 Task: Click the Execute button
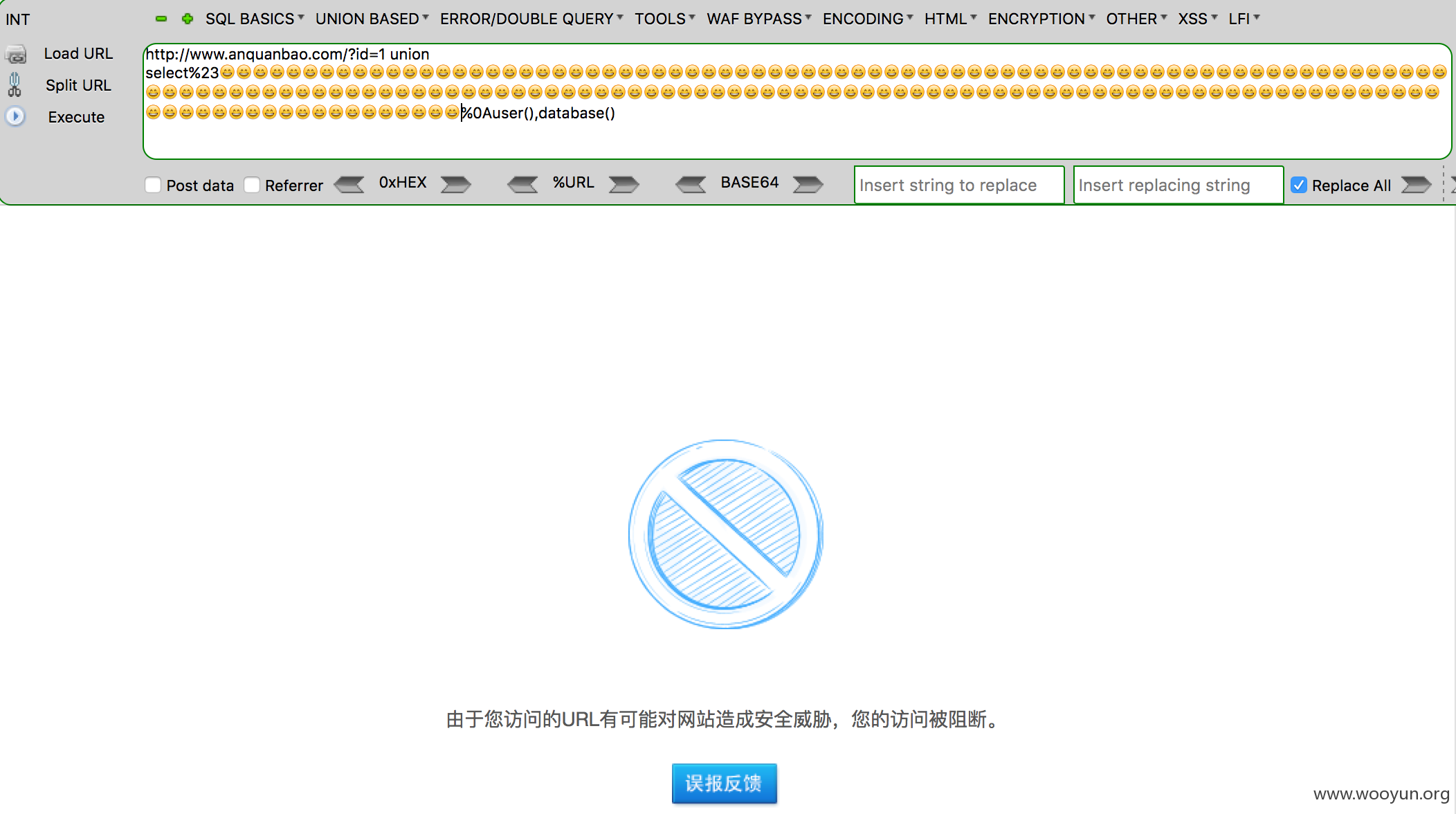76,117
